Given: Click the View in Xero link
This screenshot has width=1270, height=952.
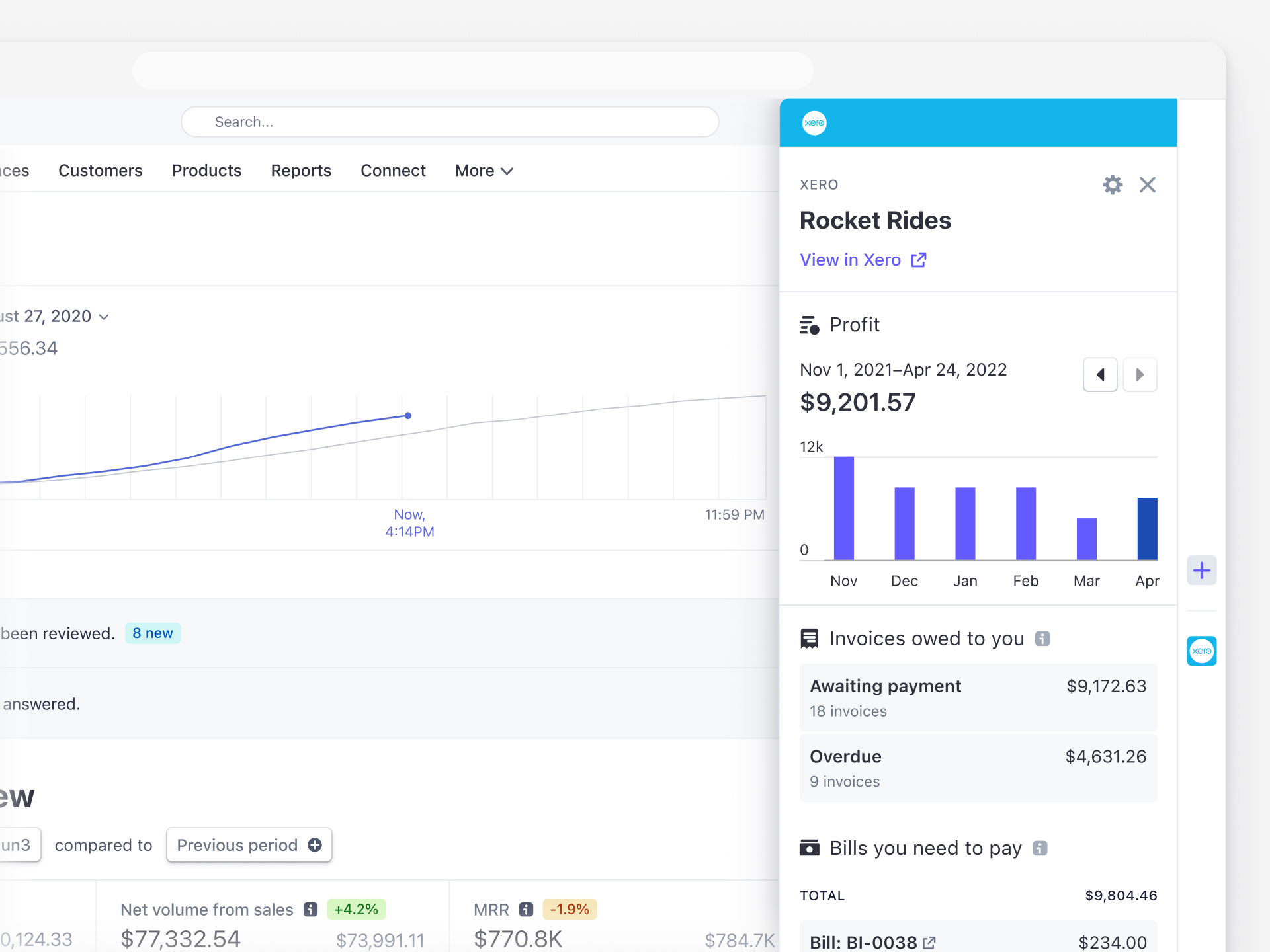Looking at the screenshot, I should [850, 260].
